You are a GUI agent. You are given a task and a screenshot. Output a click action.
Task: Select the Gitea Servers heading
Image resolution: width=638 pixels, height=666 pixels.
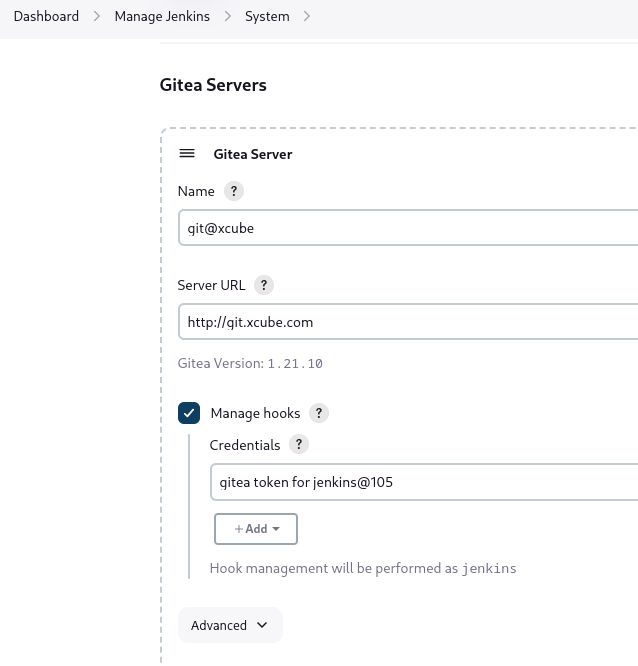pyautogui.click(x=213, y=85)
